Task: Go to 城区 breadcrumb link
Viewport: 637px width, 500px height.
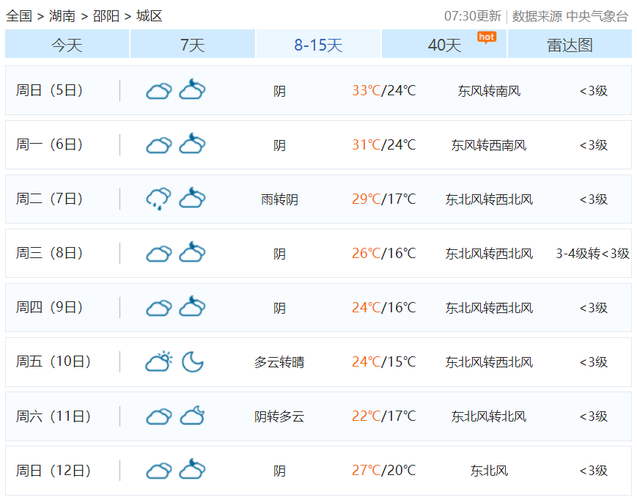Action: [150, 16]
